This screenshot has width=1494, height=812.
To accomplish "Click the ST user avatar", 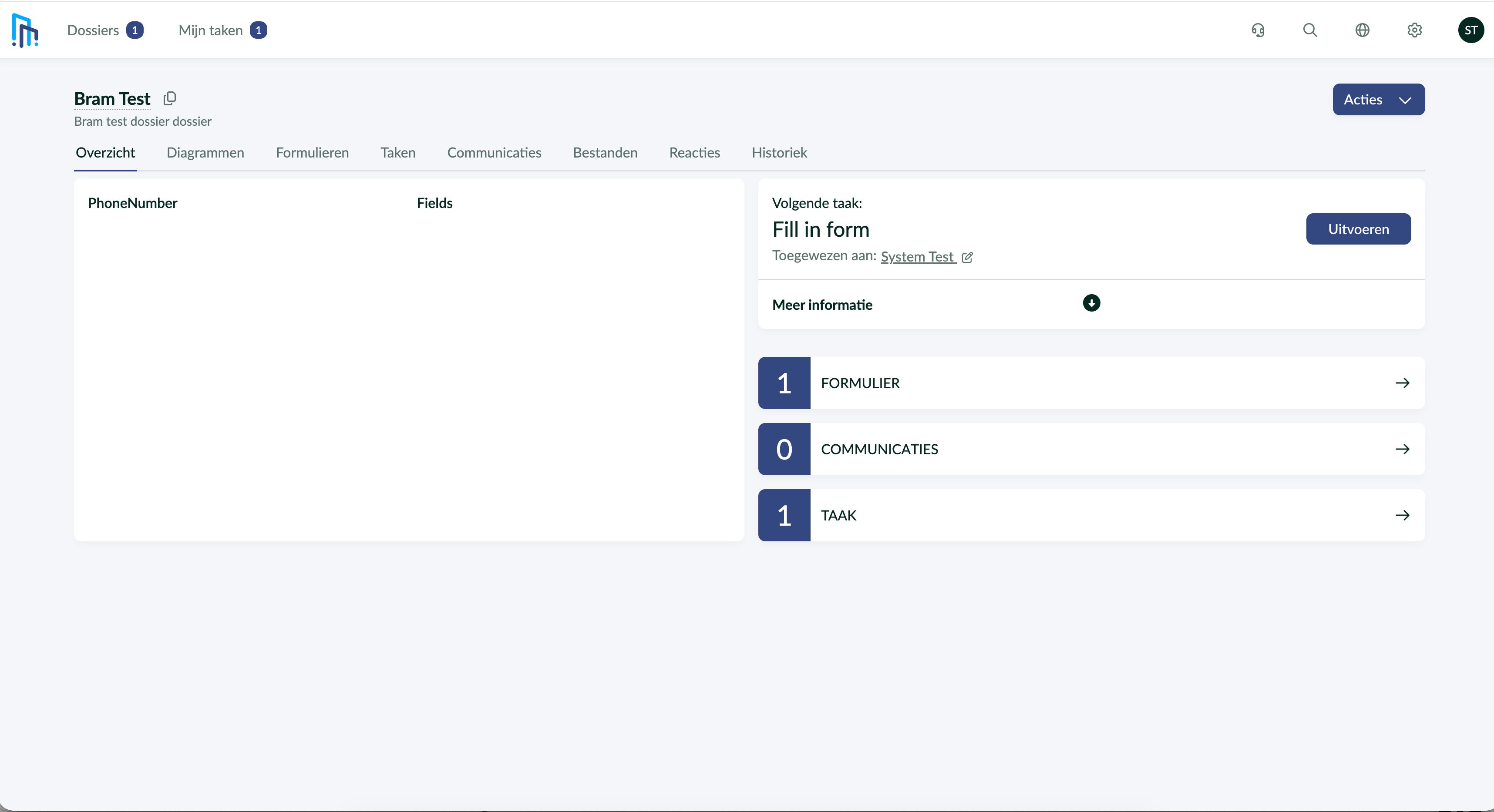I will [1470, 30].
